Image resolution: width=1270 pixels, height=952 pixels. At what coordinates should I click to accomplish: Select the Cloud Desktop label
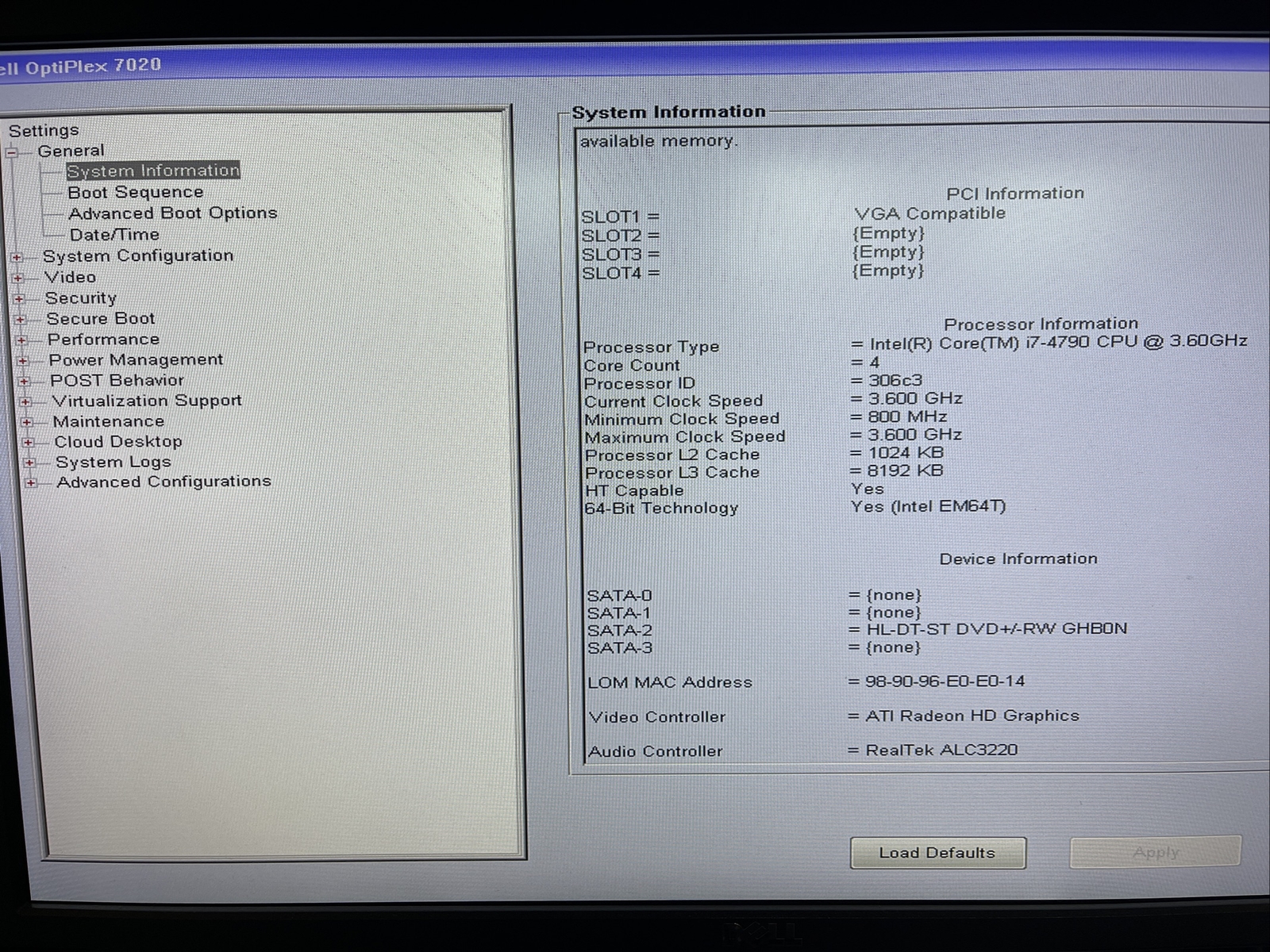[118, 442]
